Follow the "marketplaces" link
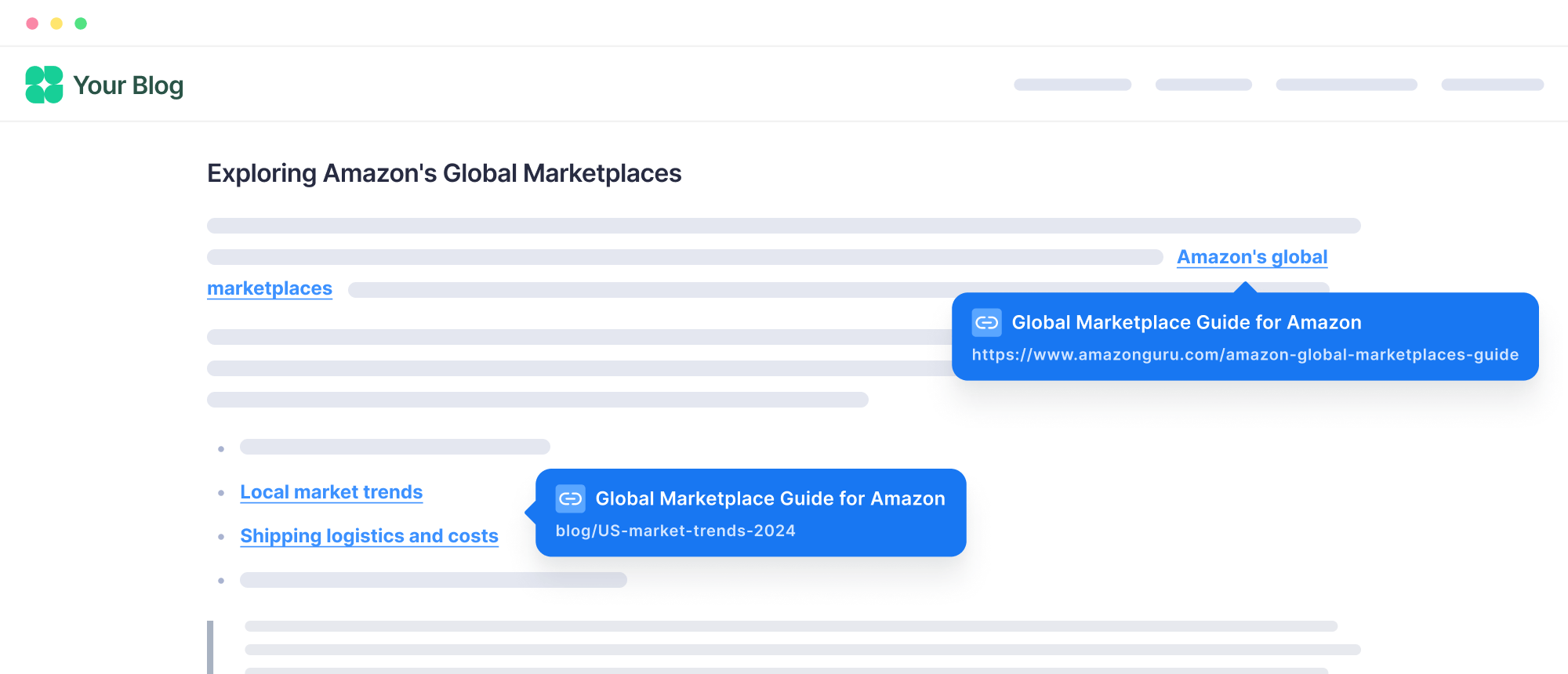 (x=270, y=288)
